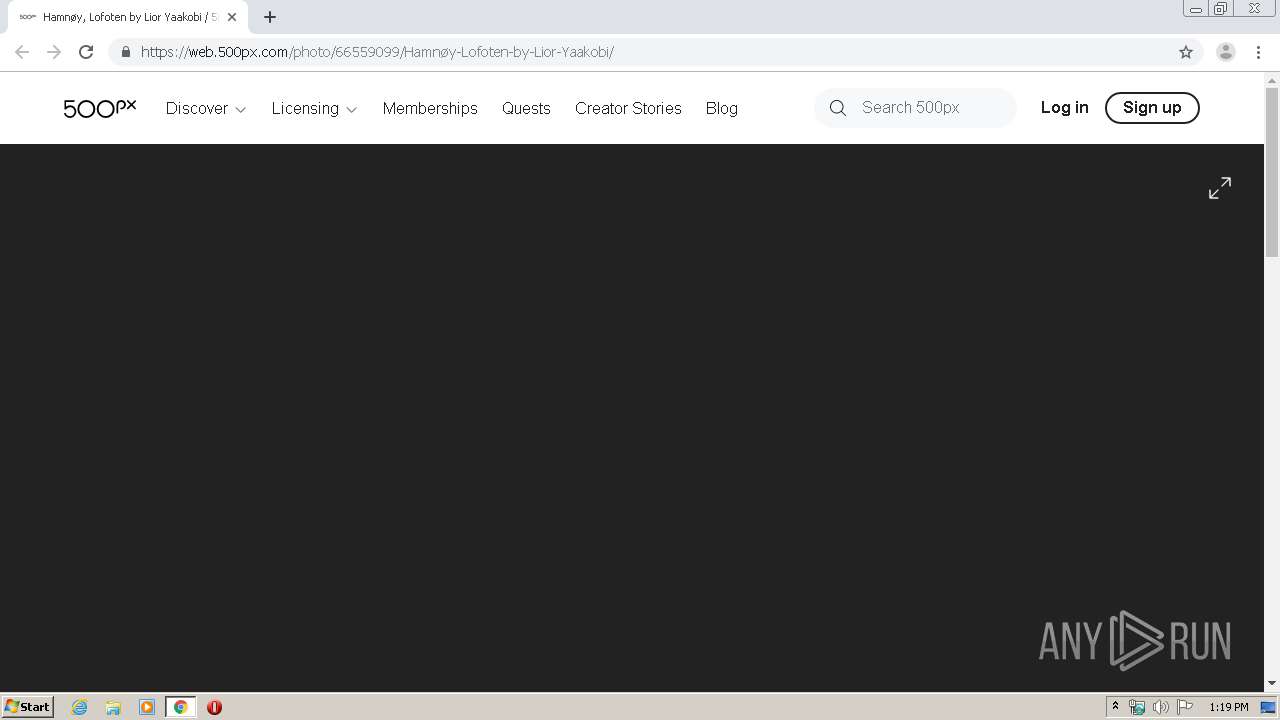The width and height of the screenshot is (1280, 720).
Task: Show hidden system tray icons
Action: (x=1115, y=707)
